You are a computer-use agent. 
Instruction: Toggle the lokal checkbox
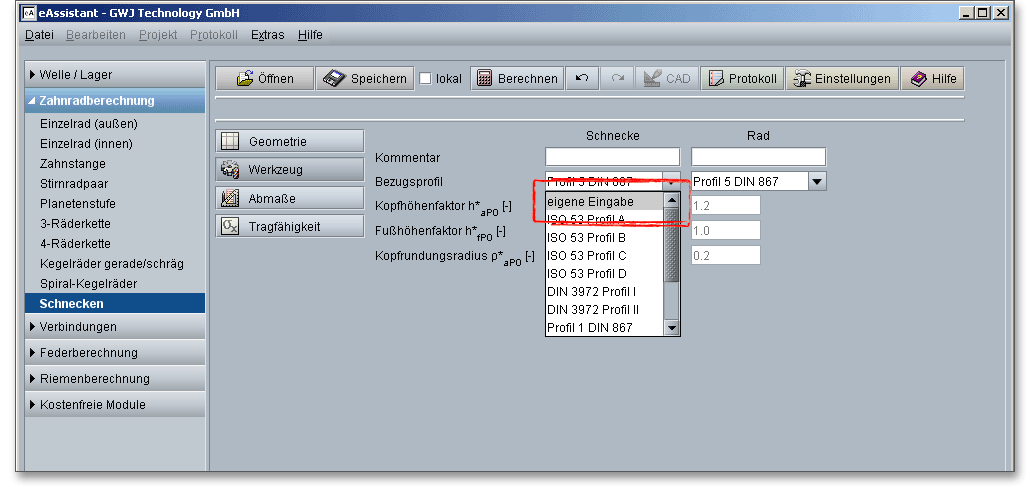pos(425,79)
